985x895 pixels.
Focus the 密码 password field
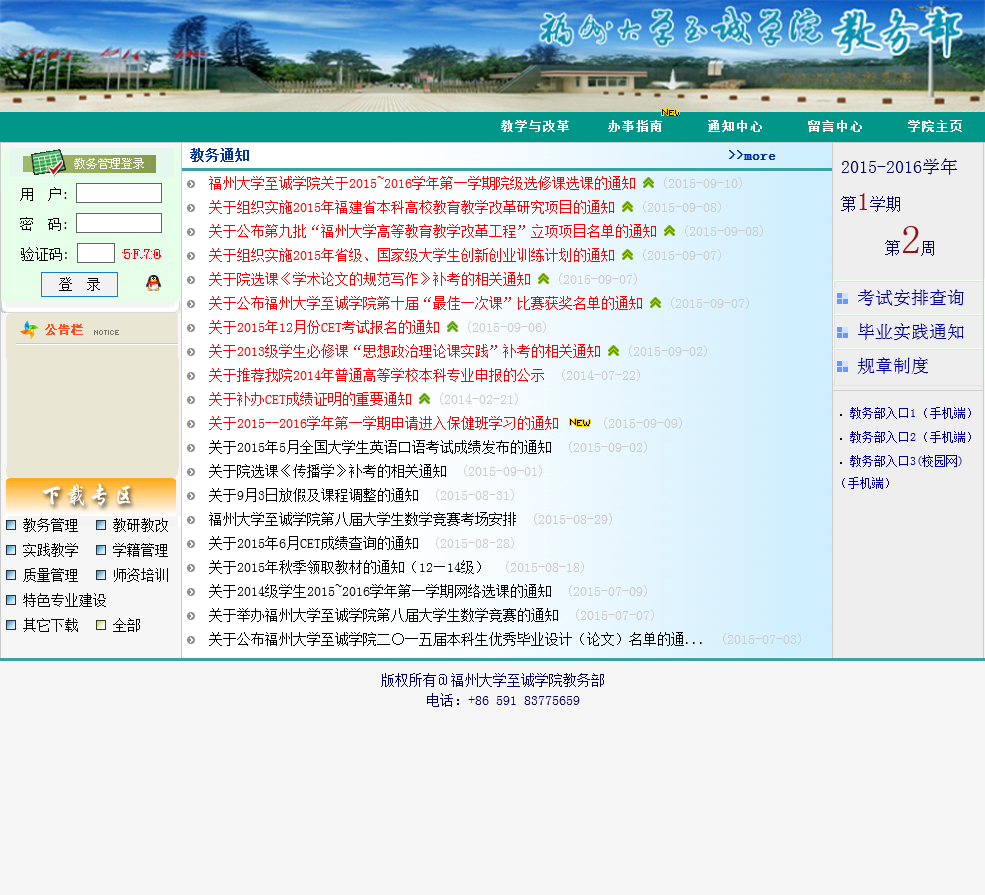(x=119, y=223)
